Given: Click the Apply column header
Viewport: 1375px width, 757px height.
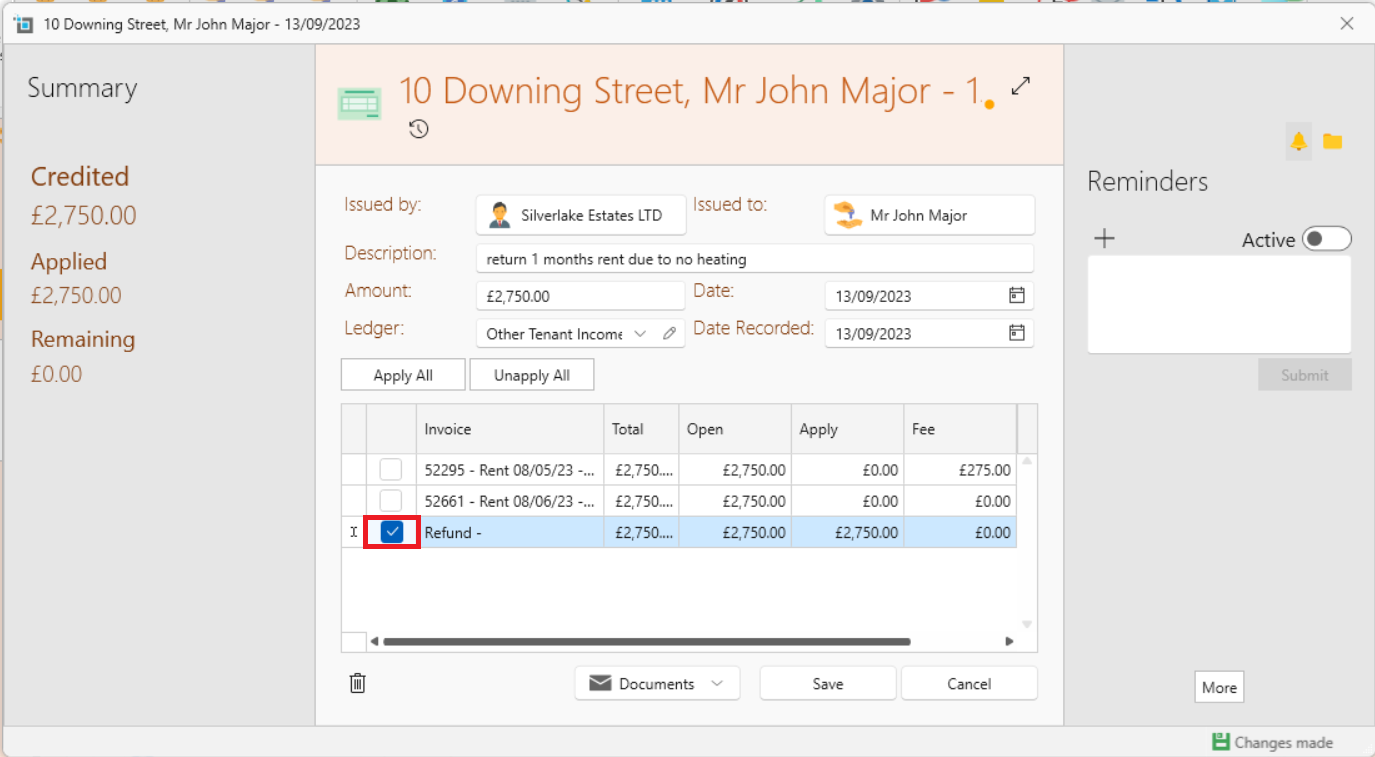Looking at the screenshot, I should [848, 429].
